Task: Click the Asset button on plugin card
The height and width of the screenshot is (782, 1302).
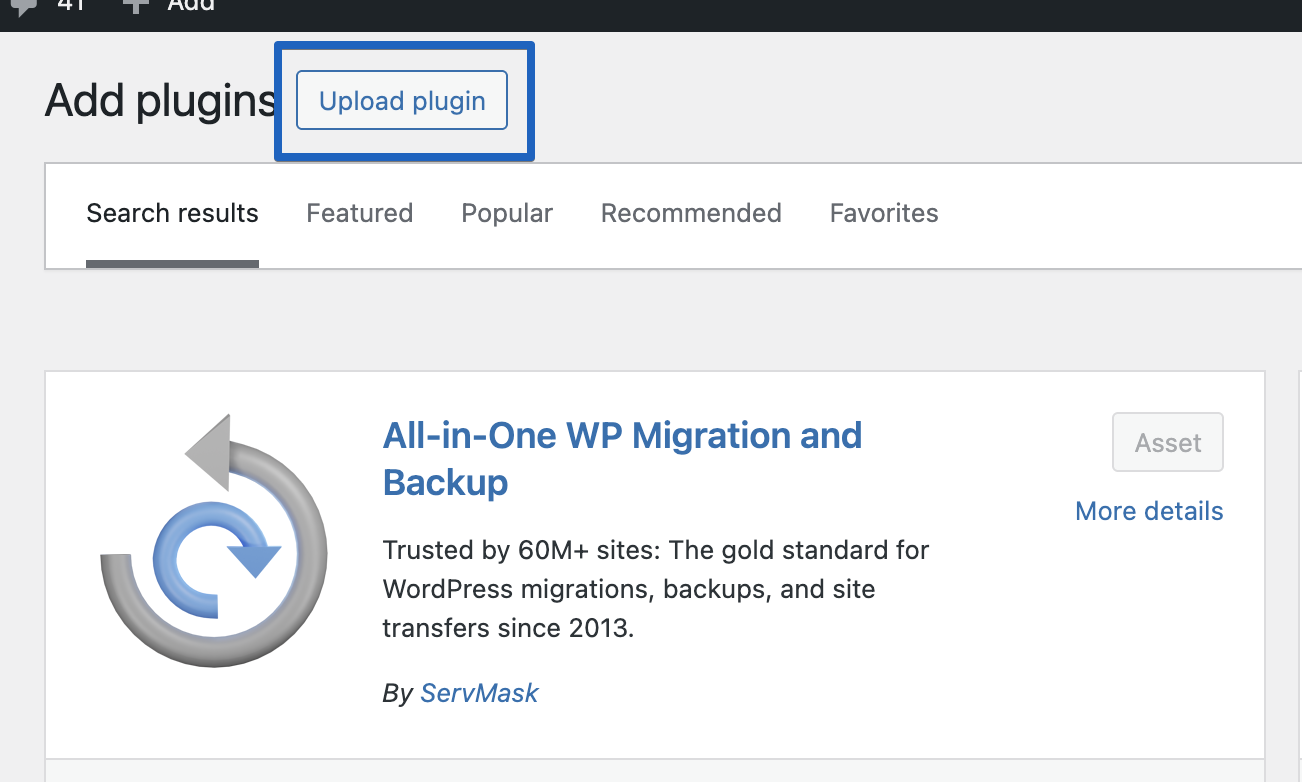Action: [1167, 442]
